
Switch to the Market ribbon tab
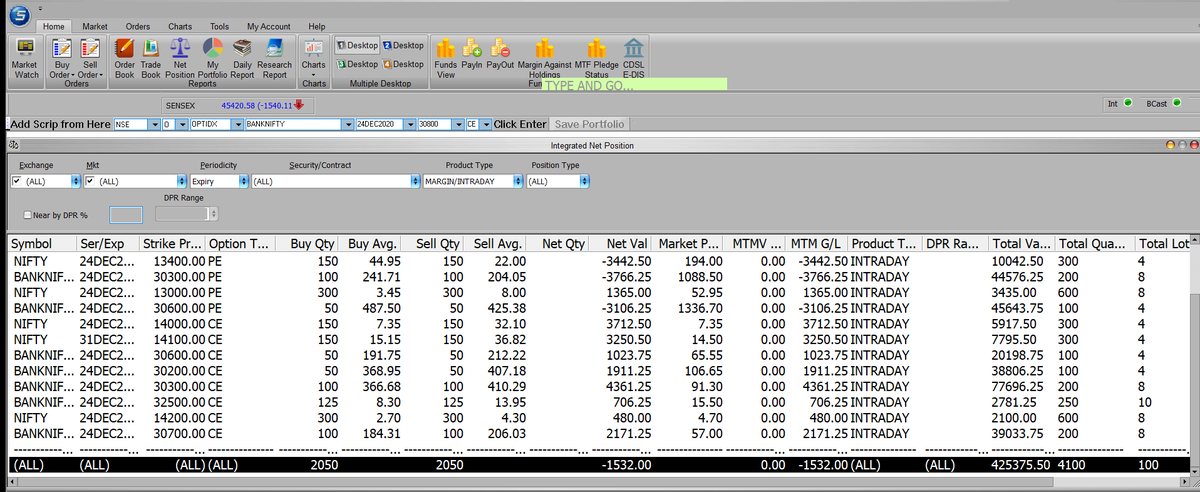pyautogui.click(x=95, y=25)
